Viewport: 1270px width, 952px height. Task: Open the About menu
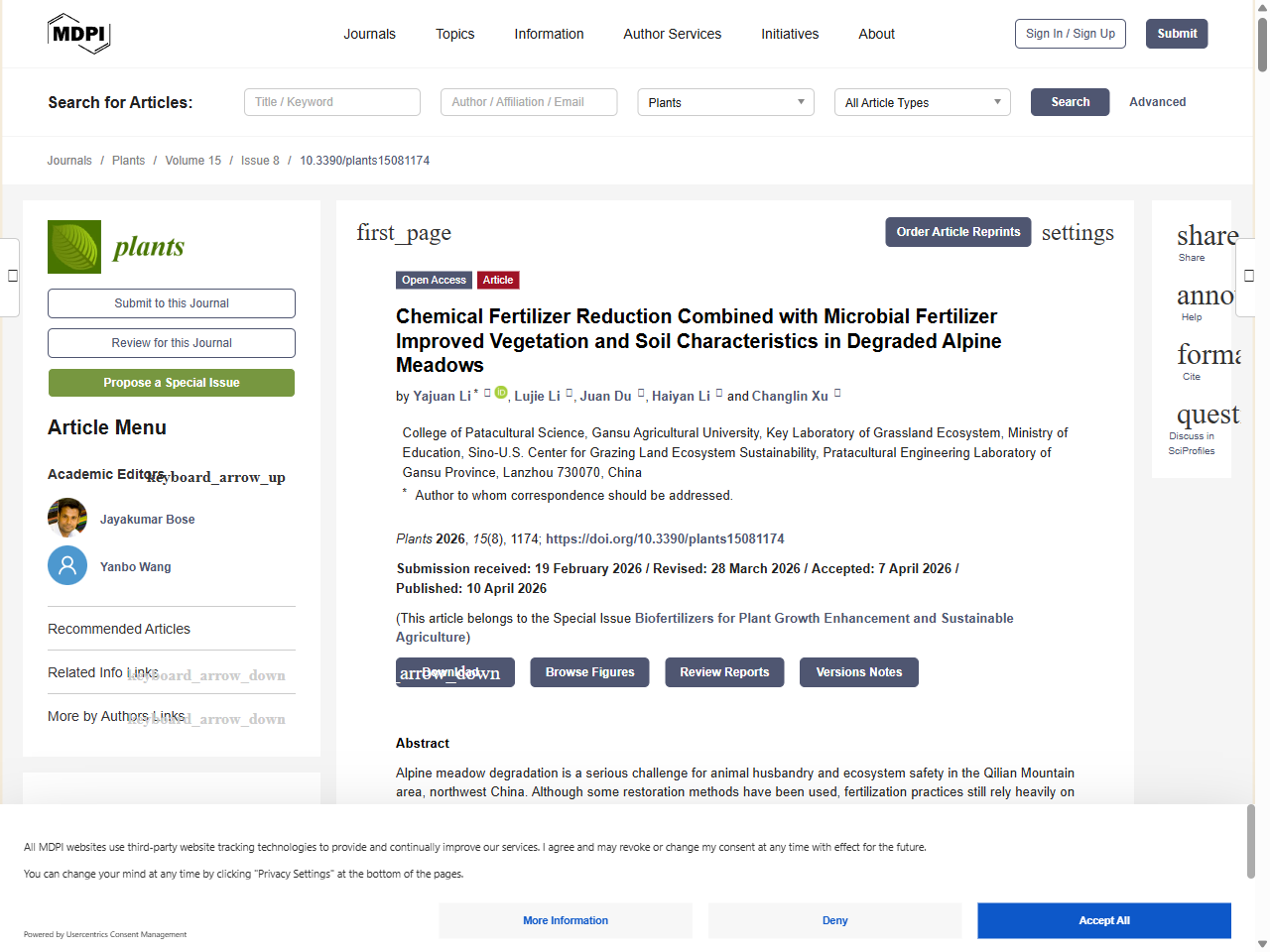(876, 34)
